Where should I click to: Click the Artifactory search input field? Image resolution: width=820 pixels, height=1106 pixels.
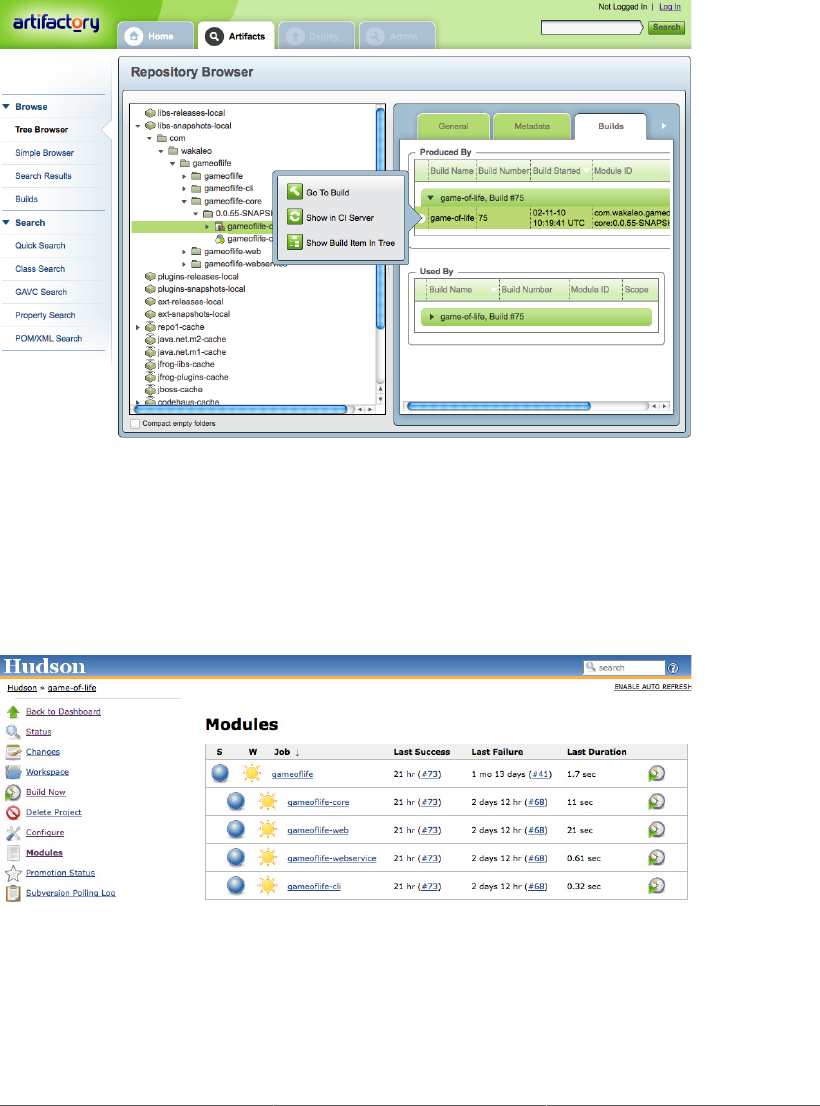click(592, 28)
